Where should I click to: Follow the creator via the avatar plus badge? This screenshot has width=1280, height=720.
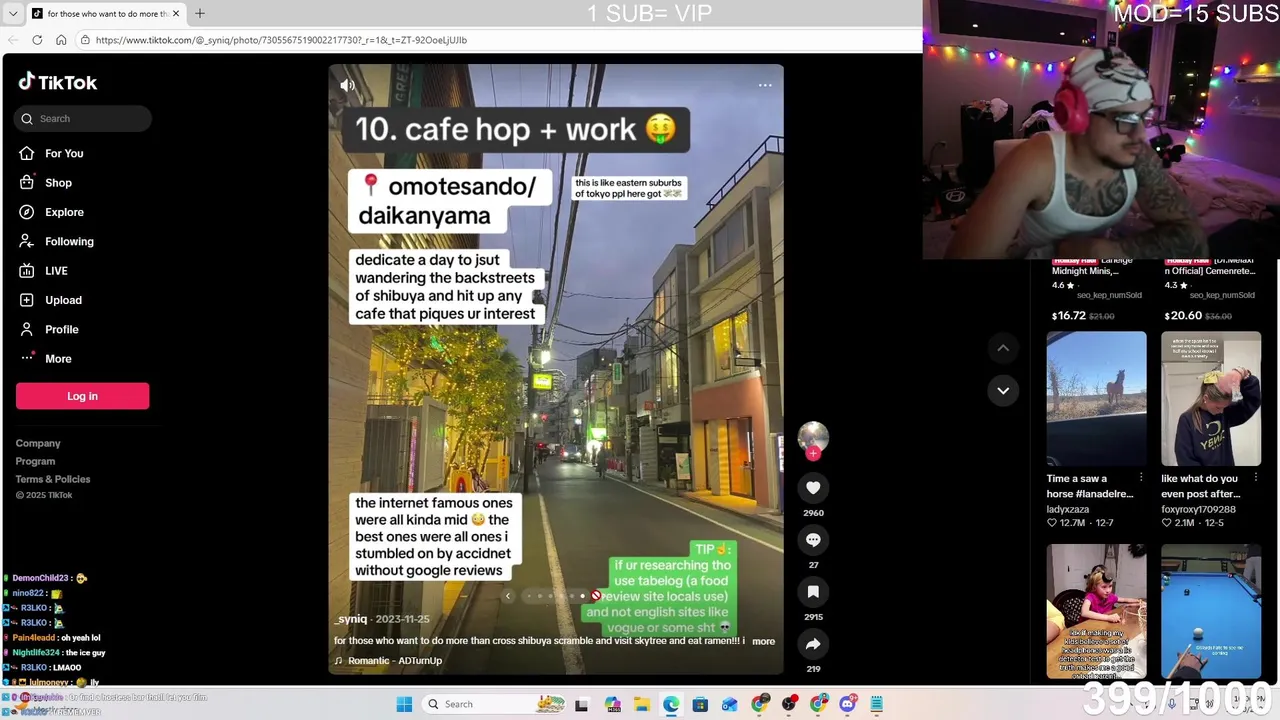pyautogui.click(x=813, y=453)
